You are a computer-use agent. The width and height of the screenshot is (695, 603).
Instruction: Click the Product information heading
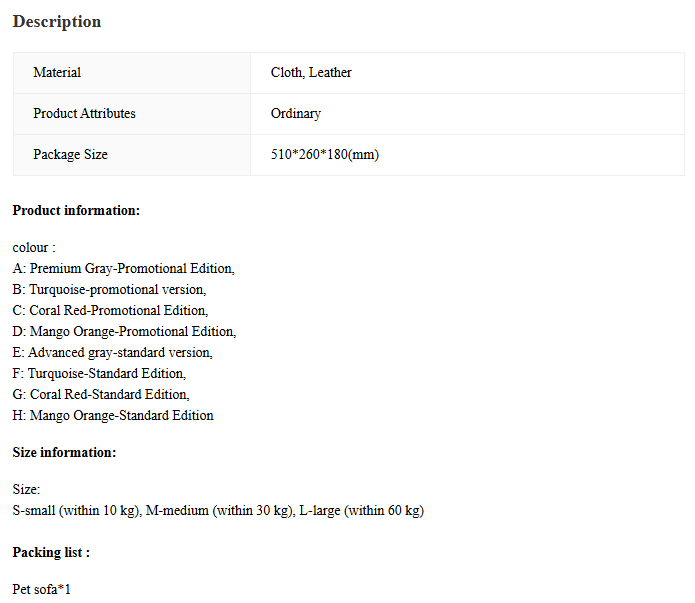tap(76, 210)
